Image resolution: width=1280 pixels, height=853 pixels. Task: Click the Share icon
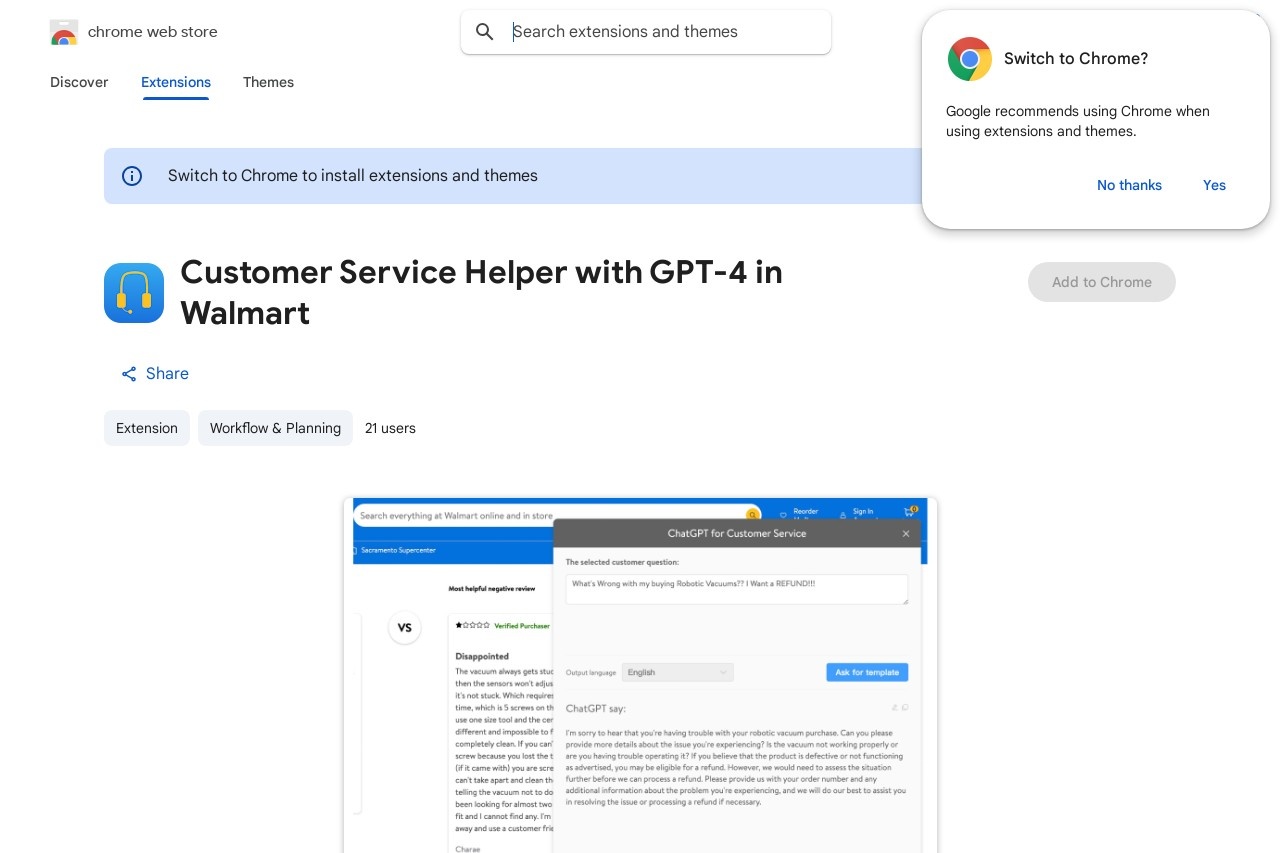pos(129,374)
